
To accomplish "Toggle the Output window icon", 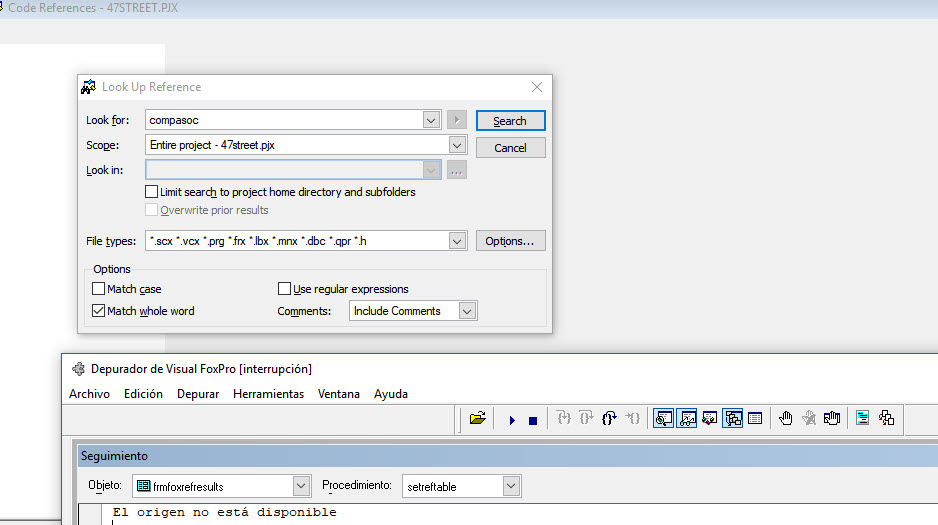I will coord(756,419).
